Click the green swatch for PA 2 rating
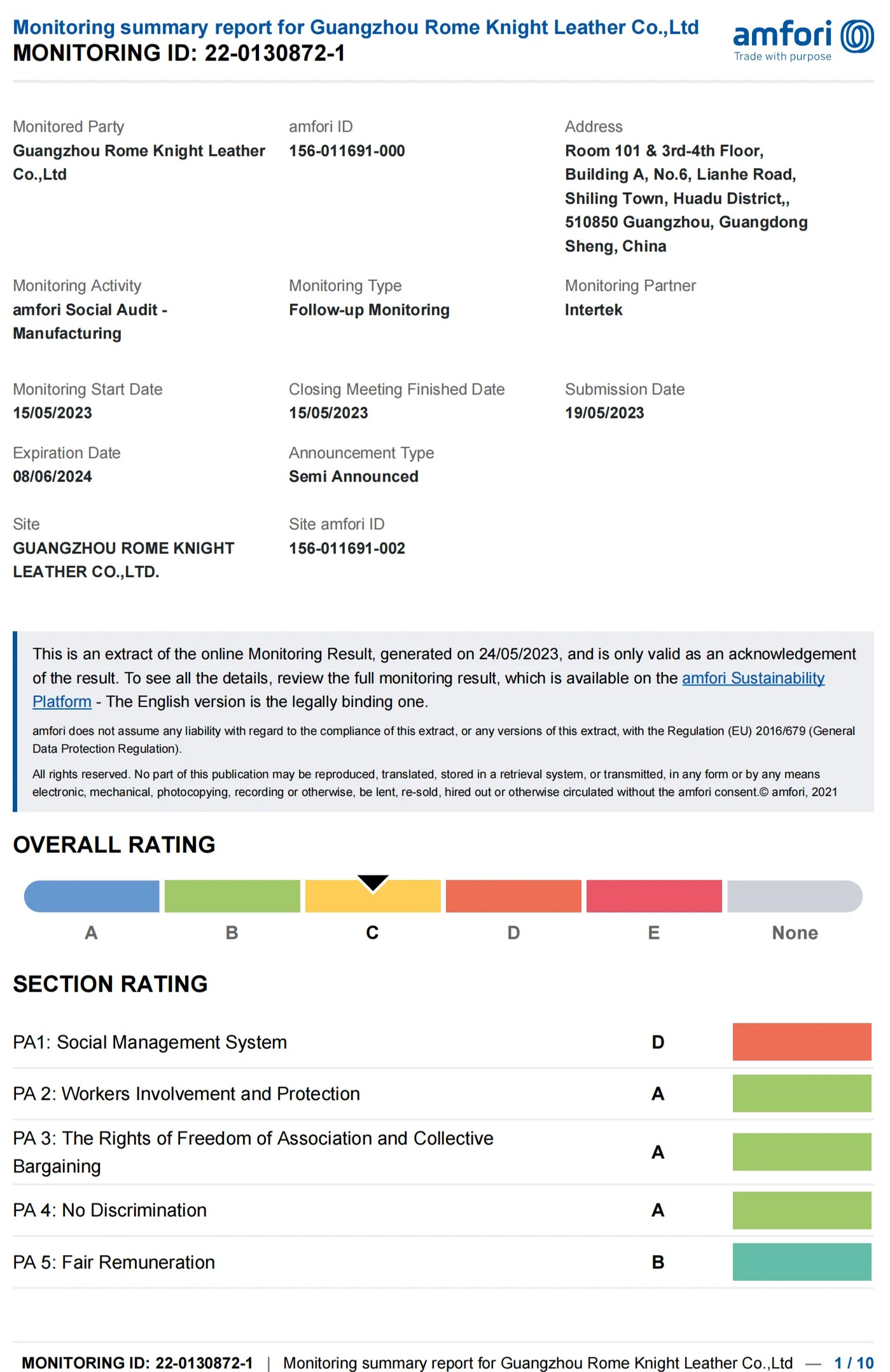Viewport: 890px width, 1372px height. (x=802, y=1093)
